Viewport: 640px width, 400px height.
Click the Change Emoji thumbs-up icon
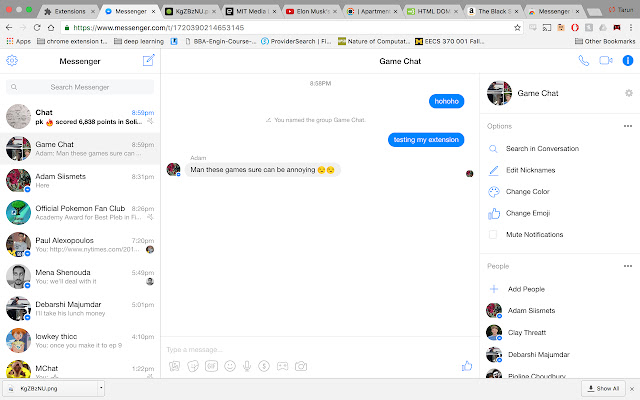pyautogui.click(x=493, y=213)
